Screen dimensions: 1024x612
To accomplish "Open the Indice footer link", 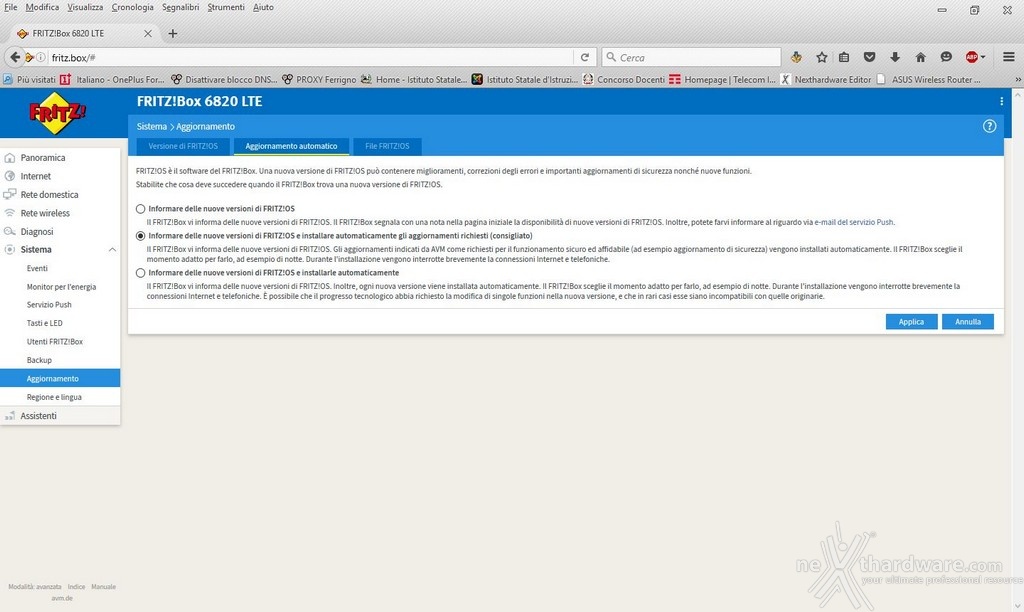I will (x=76, y=587).
